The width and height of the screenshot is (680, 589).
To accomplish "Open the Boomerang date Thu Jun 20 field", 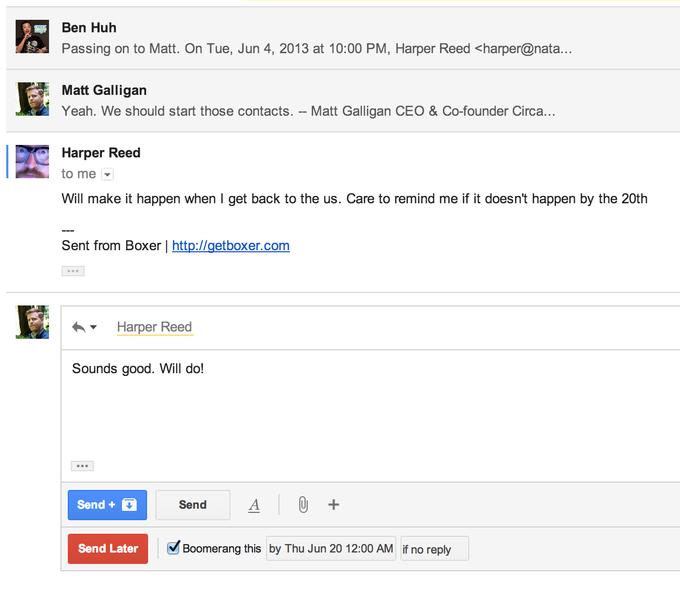I will click(x=331, y=548).
